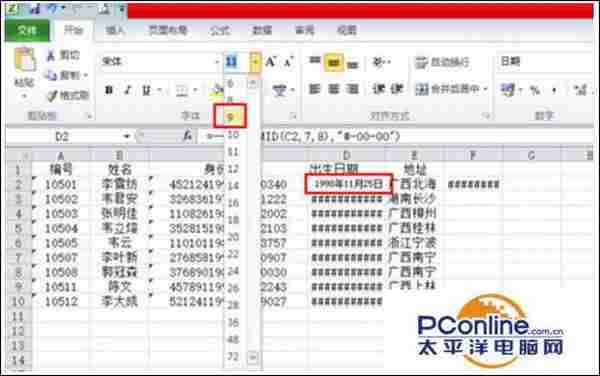Open the Merge and Center dropdown arrow
Image resolution: width=600 pixels, height=376 pixels.
tap(485, 89)
